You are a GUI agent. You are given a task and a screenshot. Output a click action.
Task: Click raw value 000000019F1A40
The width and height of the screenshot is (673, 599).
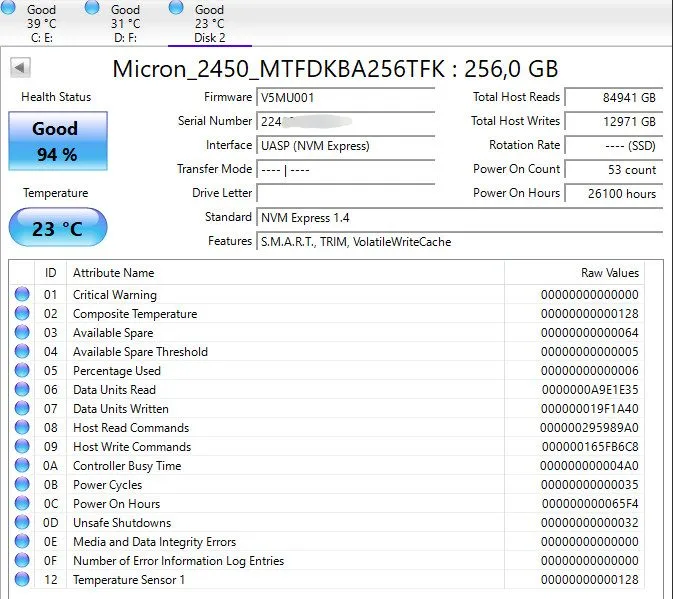(x=589, y=408)
